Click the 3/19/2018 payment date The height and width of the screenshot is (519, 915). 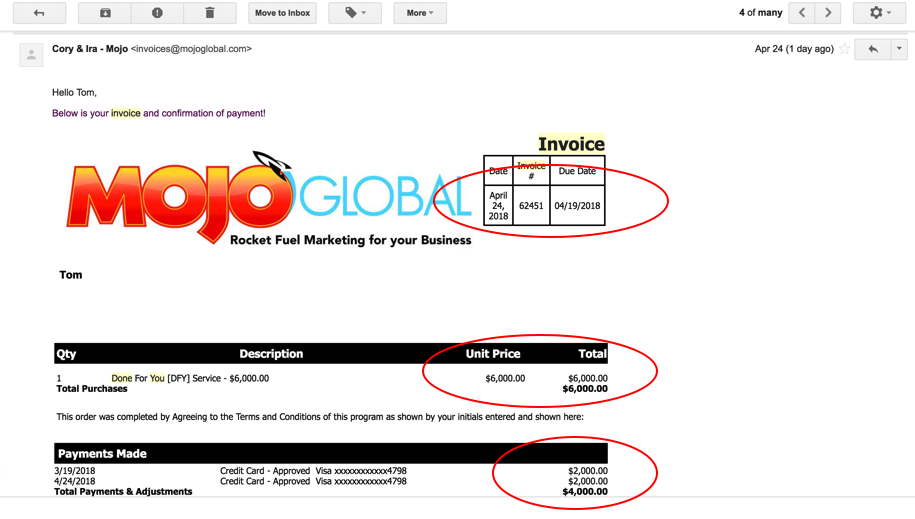tap(75, 471)
